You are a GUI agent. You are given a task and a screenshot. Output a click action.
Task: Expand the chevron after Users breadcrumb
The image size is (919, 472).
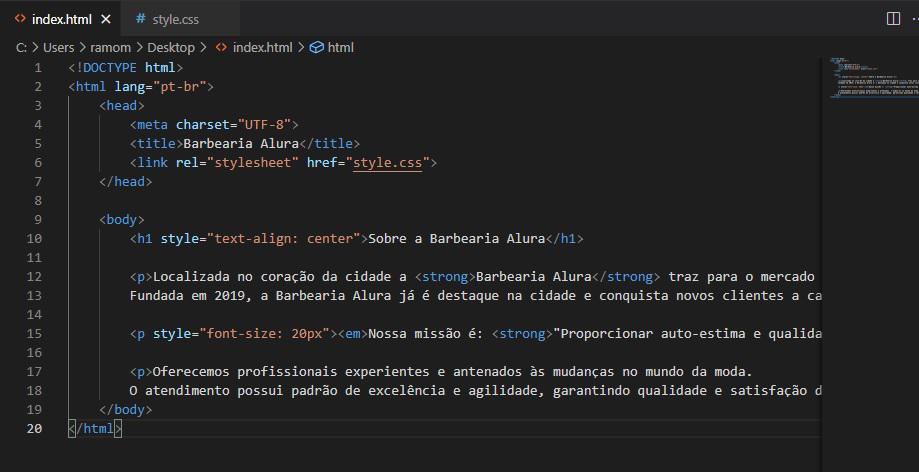(x=82, y=47)
